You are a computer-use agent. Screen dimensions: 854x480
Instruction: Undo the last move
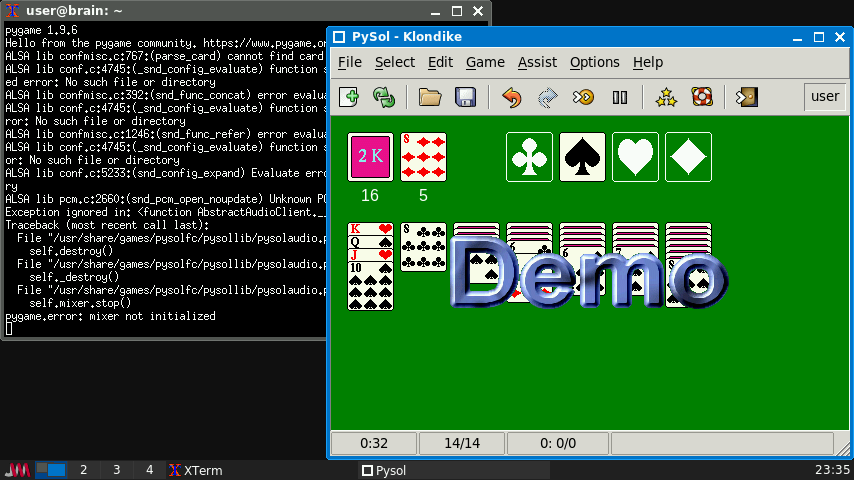tap(511, 98)
